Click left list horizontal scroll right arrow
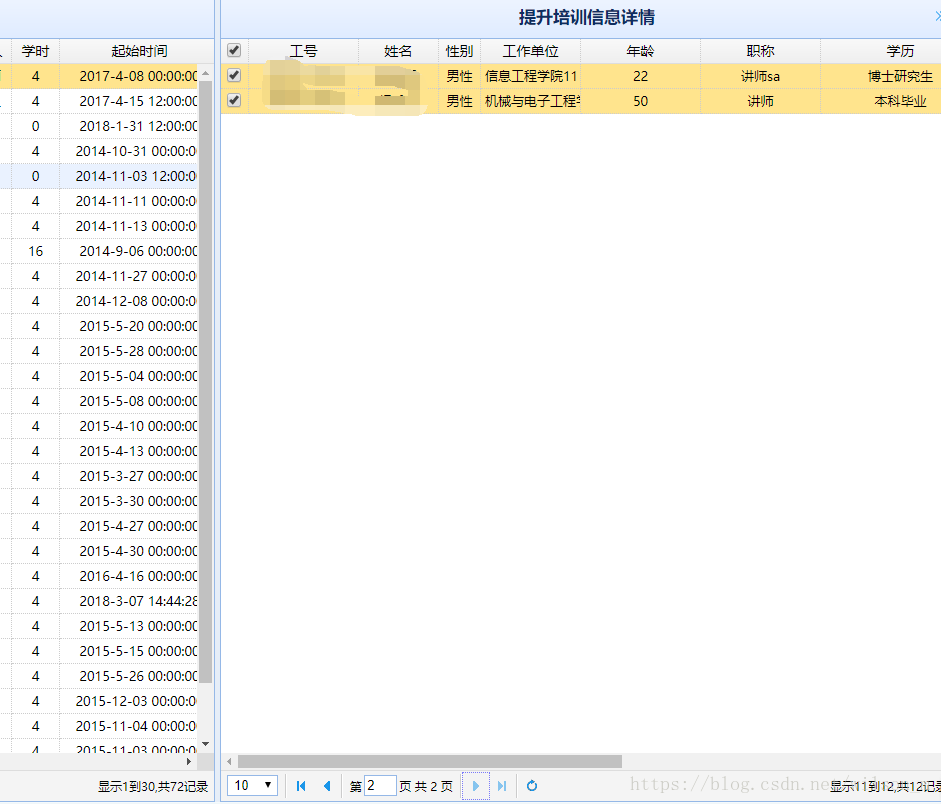The height and width of the screenshot is (804, 941). 189,761
